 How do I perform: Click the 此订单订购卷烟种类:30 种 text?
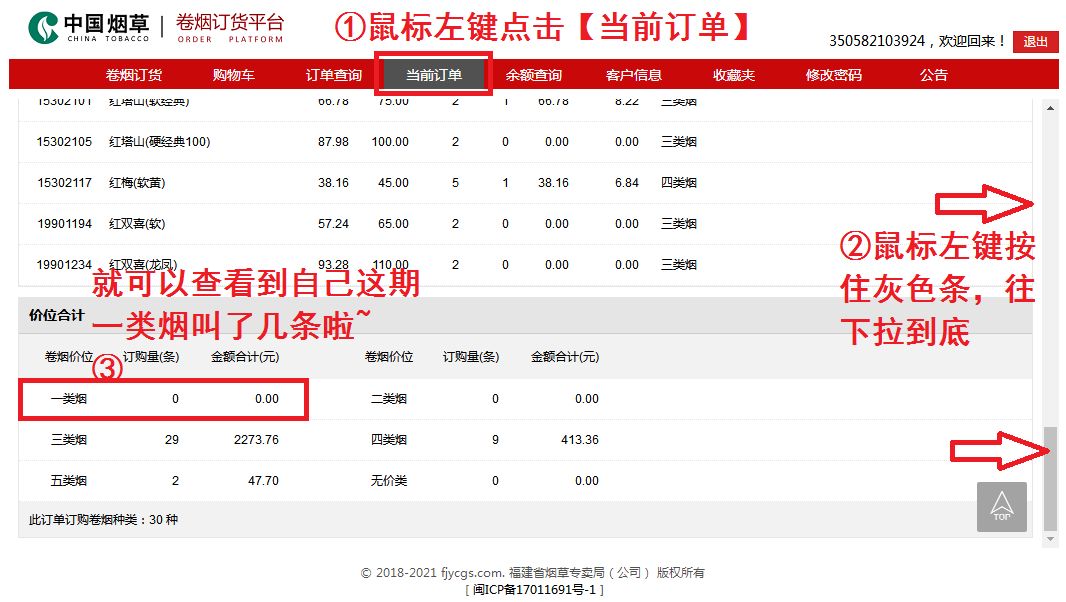[x=103, y=519]
